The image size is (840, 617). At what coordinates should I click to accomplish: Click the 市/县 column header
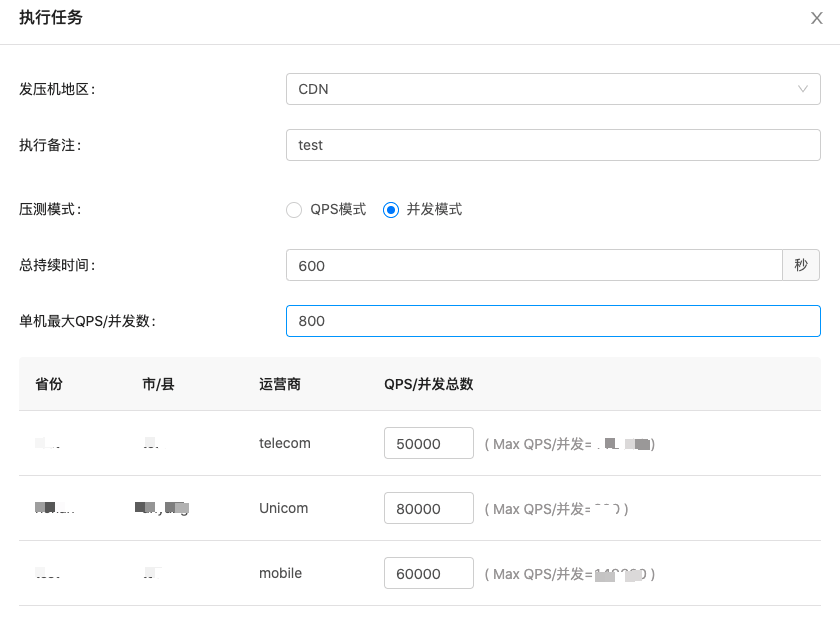[x=158, y=384]
